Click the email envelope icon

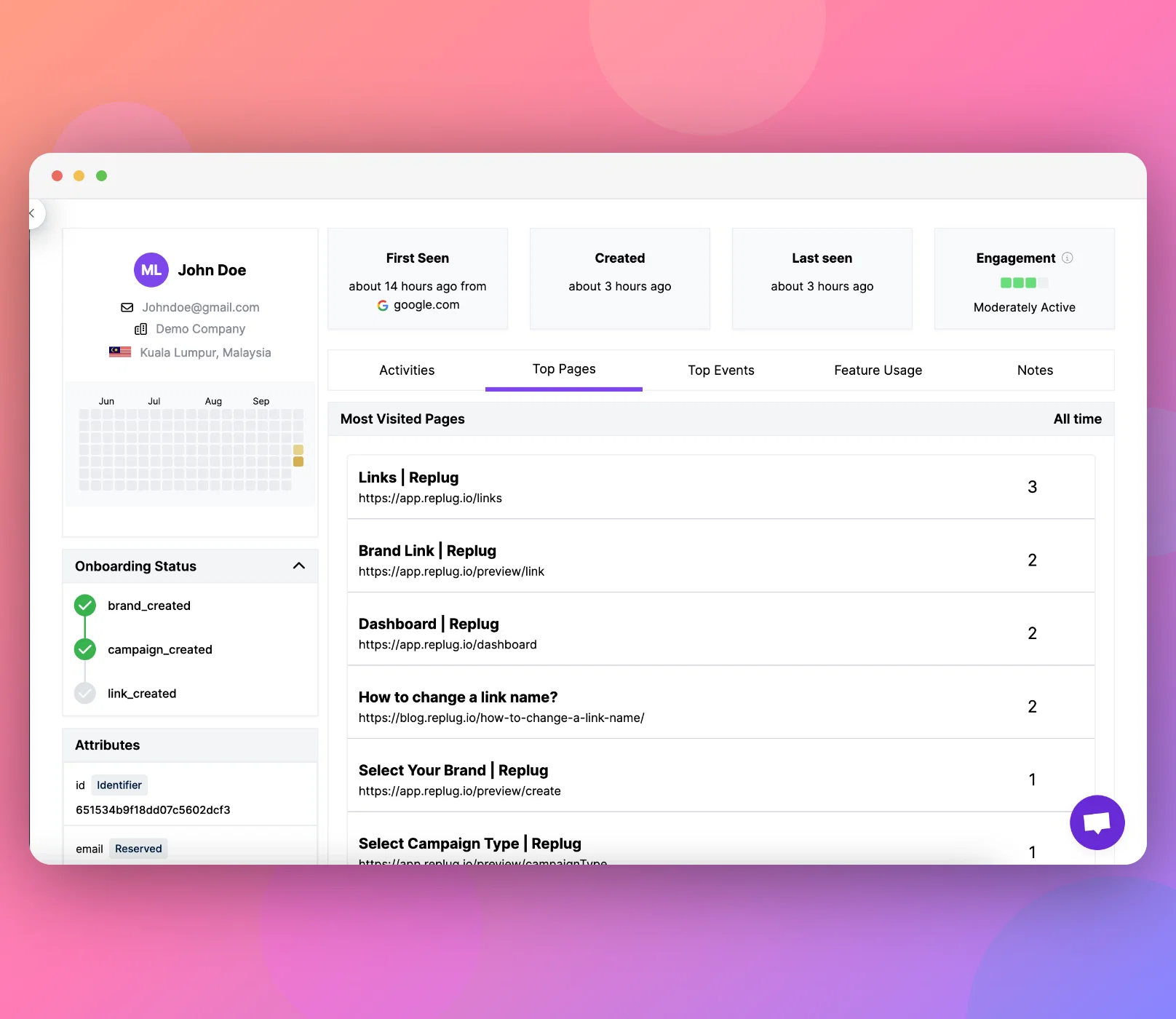[x=127, y=307]
